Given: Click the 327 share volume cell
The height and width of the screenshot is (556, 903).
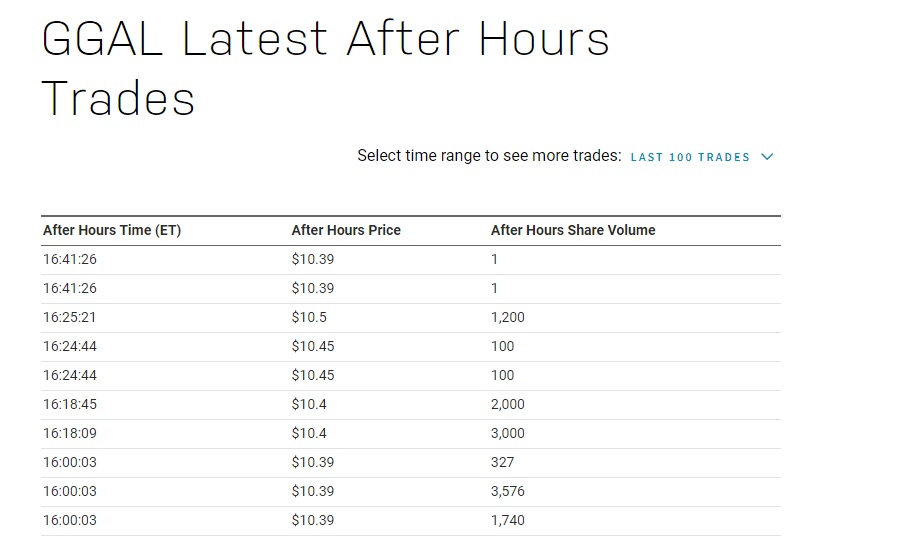Looking at the screenshot, I should coord(502,462).
